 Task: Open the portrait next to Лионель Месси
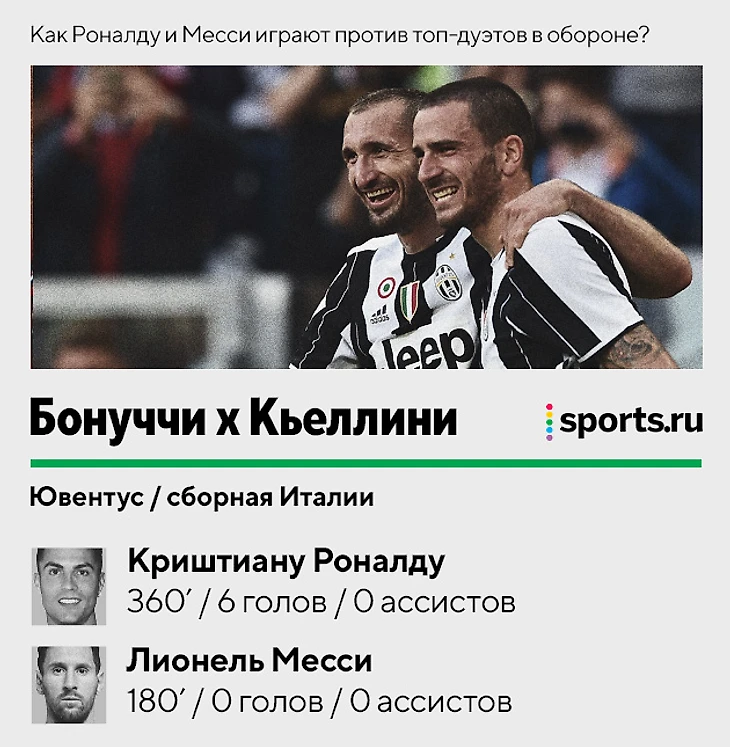pyautogui.click(x=69, y=685)
